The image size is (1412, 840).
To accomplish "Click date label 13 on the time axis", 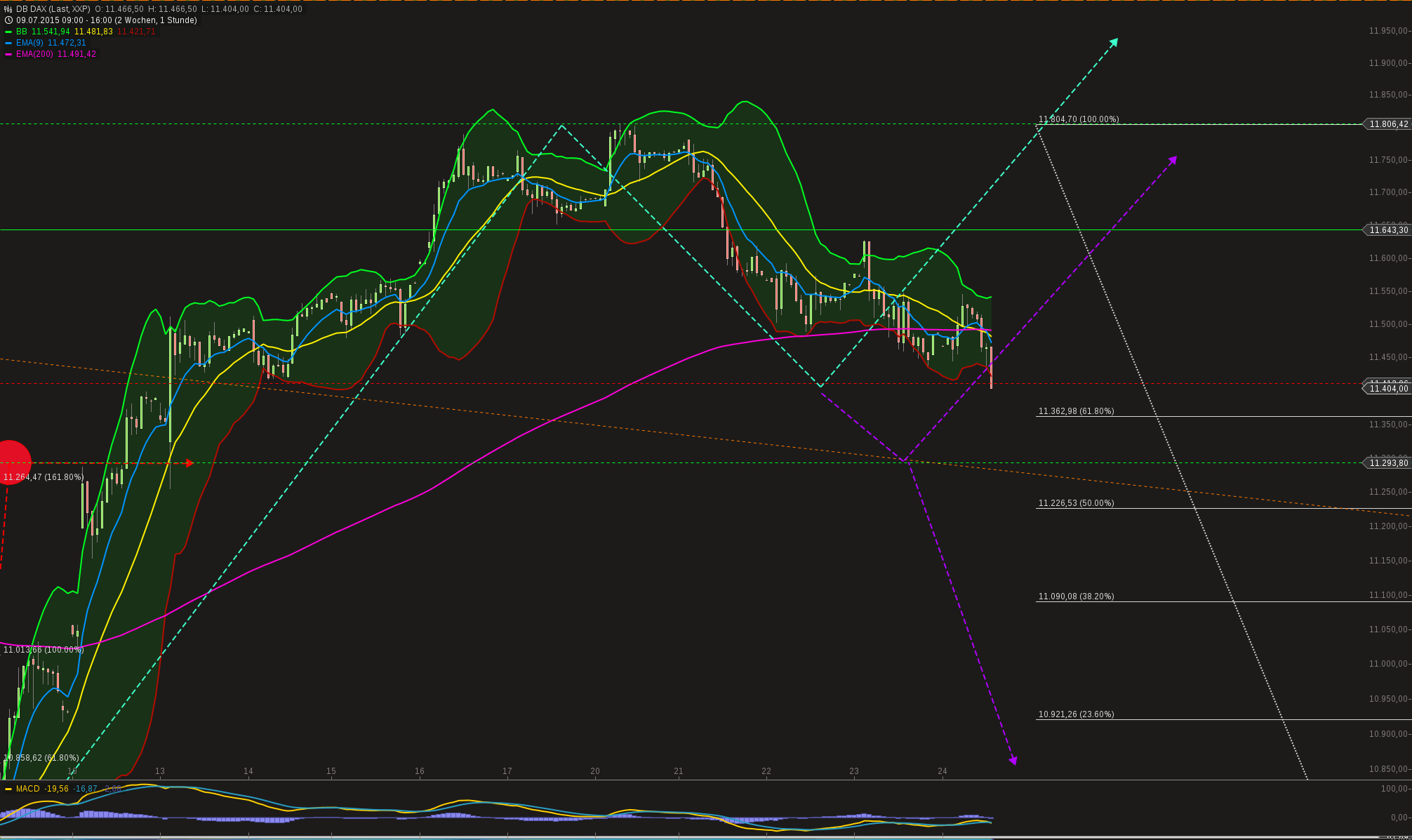I will [160, 771].
